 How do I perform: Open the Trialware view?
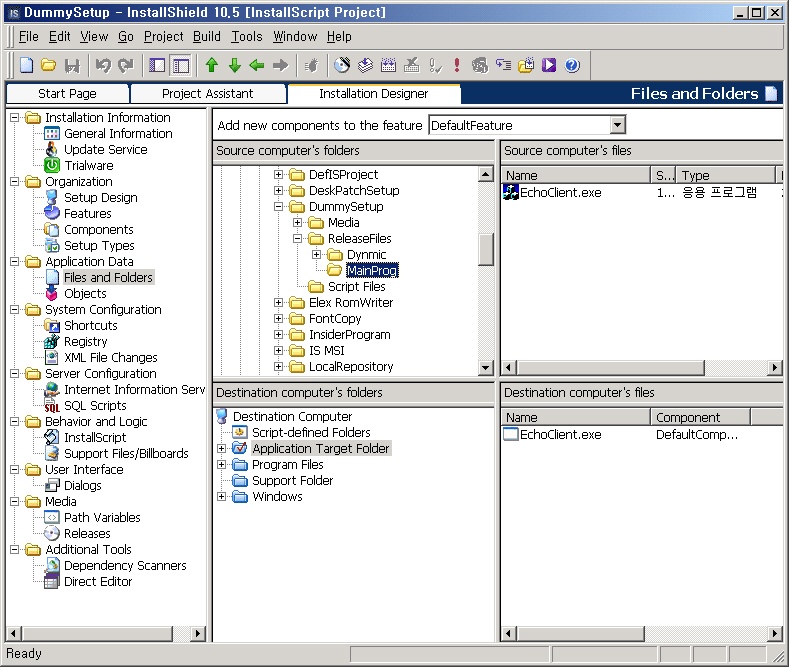point(89,166)
